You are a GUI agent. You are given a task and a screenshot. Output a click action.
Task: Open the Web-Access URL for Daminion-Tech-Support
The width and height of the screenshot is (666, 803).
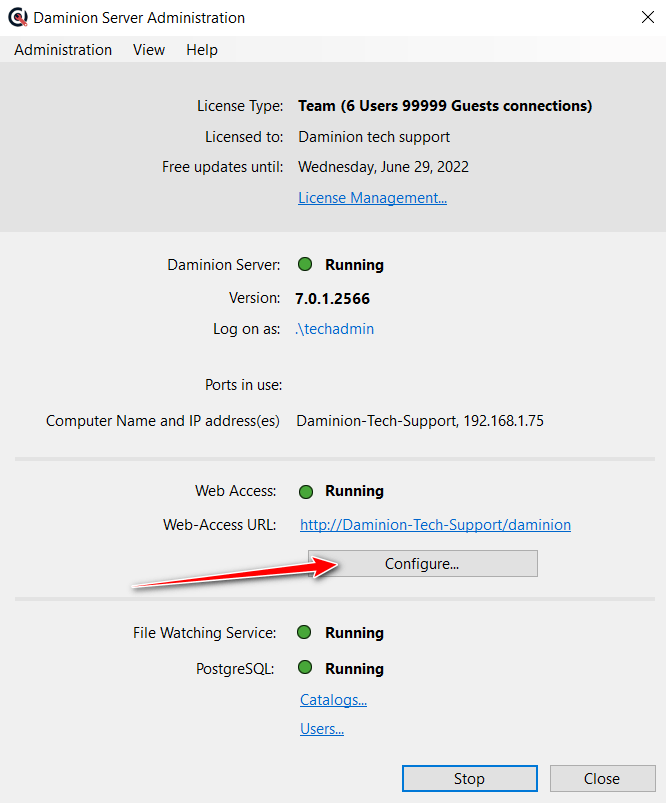pos(435,525)
